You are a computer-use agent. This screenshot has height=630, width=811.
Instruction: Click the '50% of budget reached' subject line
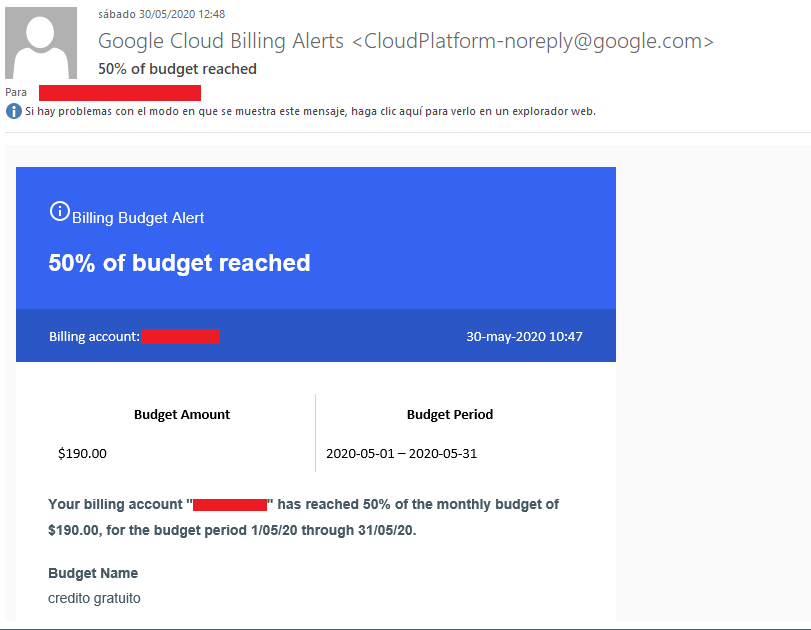click(177, 69)
